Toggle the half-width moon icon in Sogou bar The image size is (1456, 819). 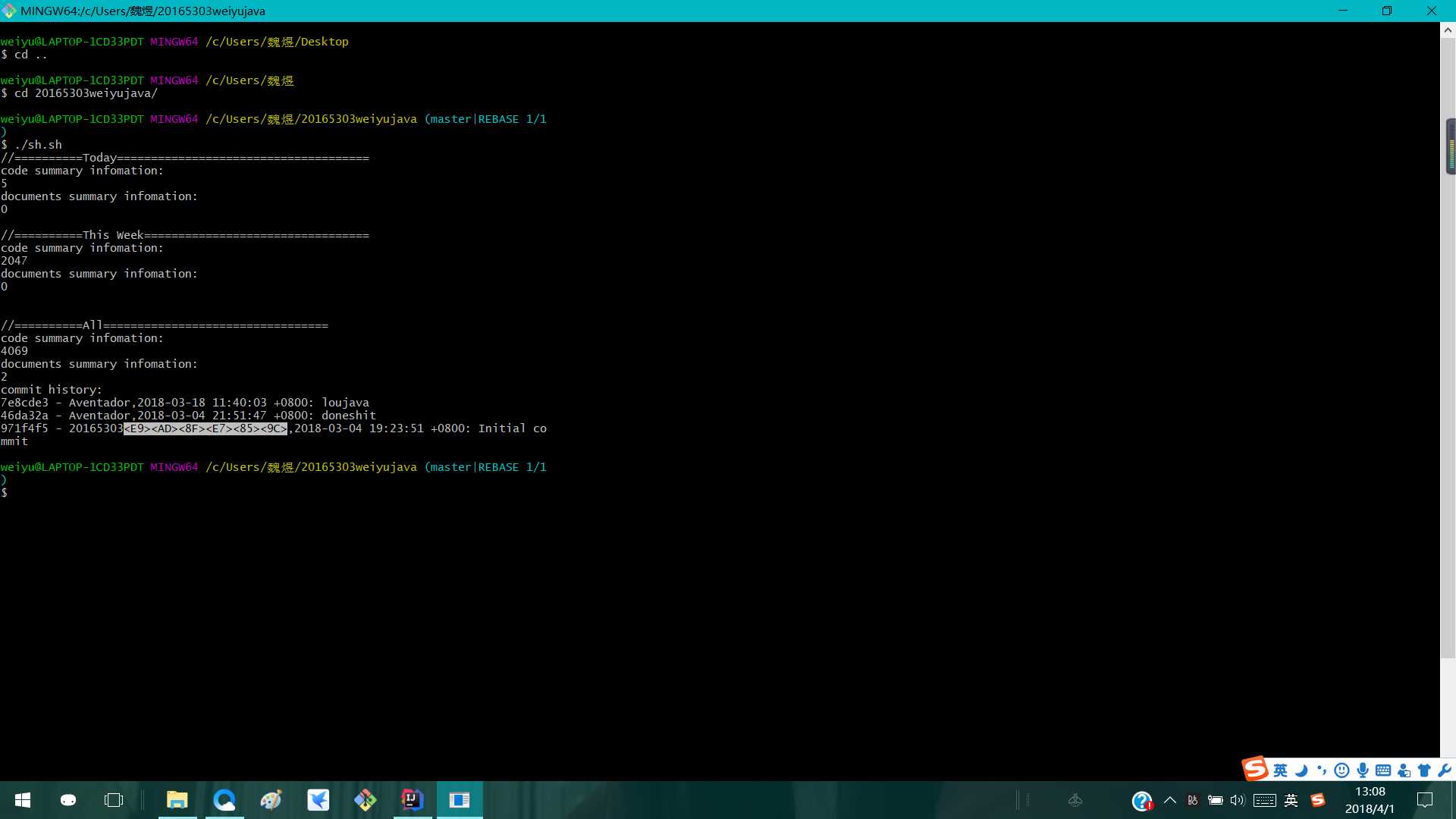click(1301, 771)
